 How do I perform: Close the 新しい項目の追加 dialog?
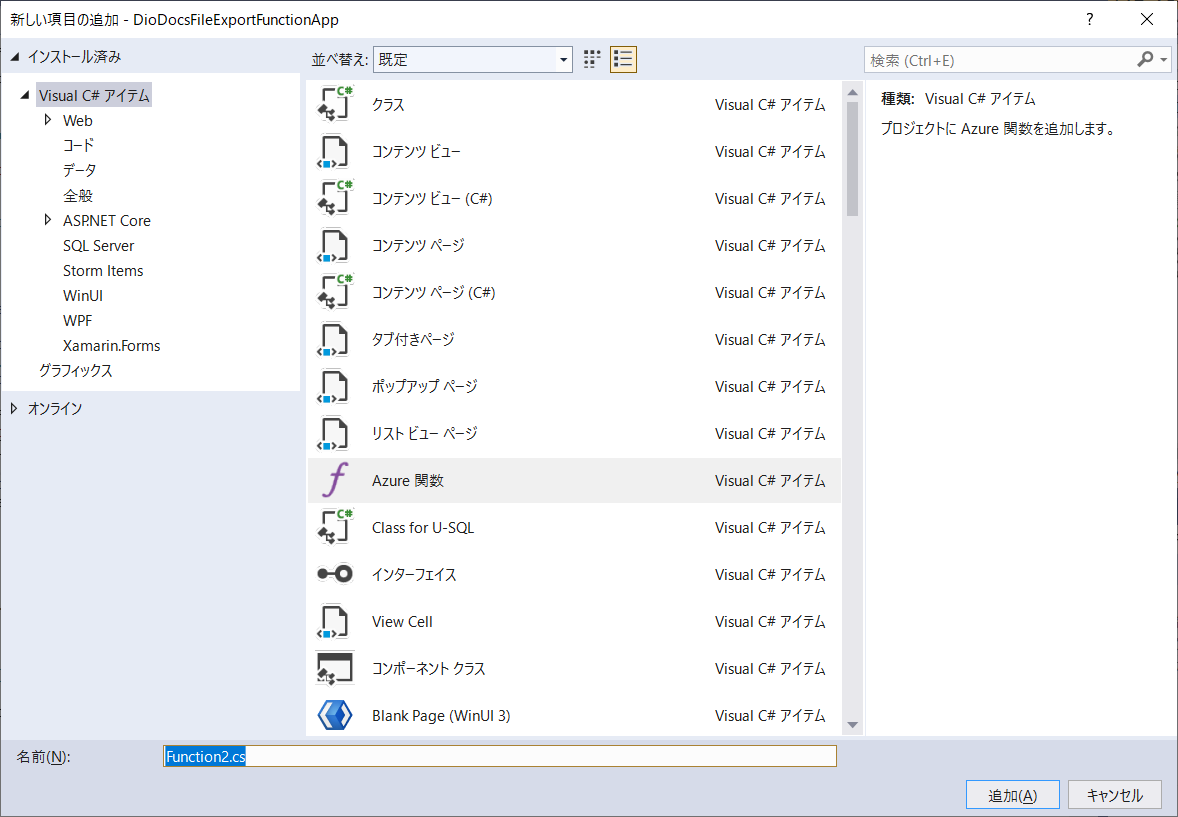1147,20
